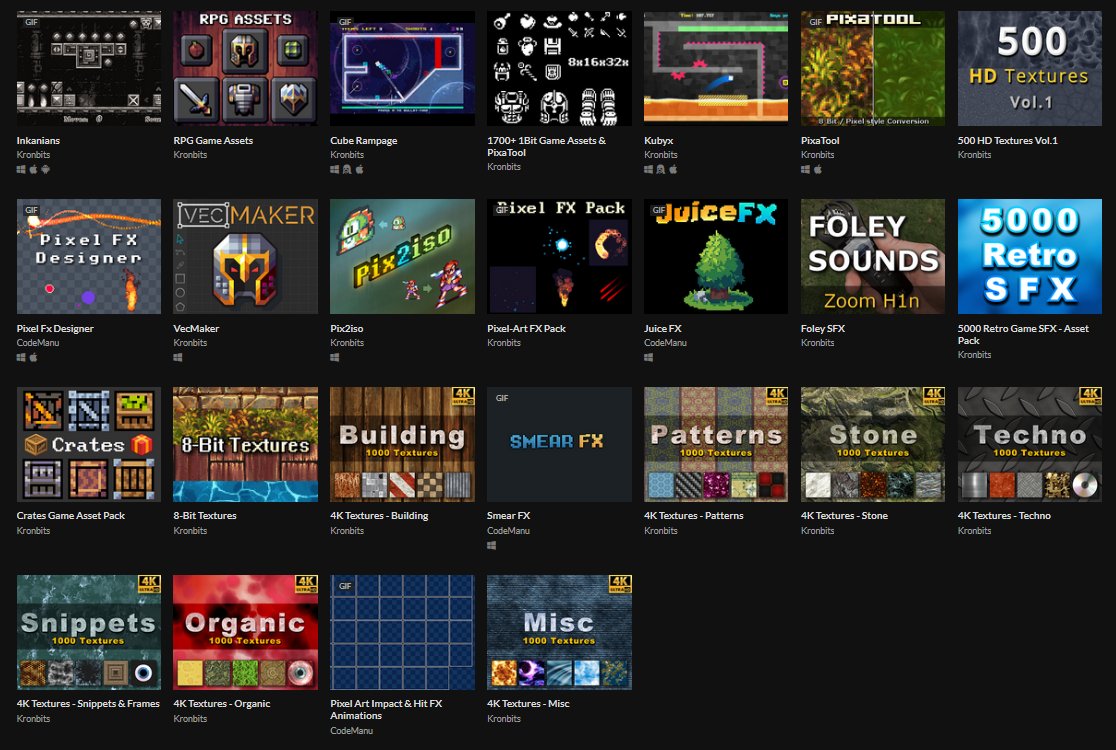Click the Apple icon under Kubyx

[x=673, y=169]
